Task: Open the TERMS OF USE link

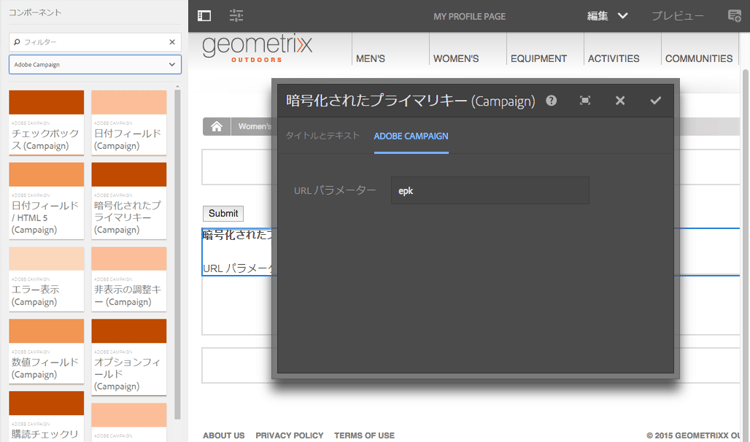Action: [364, 435]
